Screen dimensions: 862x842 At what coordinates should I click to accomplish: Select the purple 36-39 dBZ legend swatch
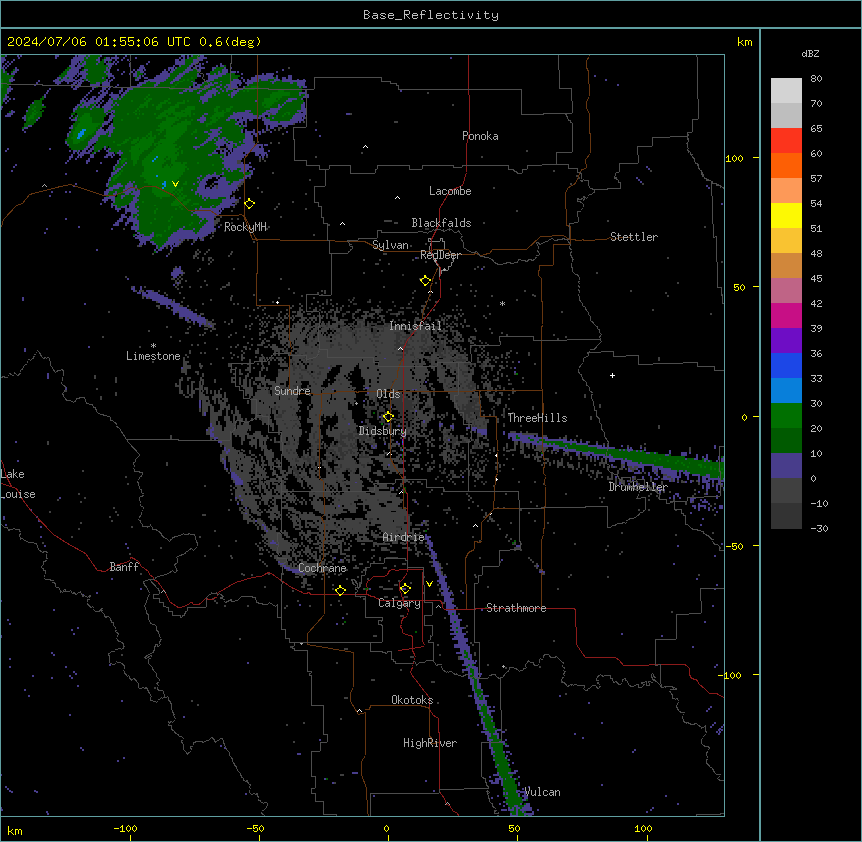[786, 341]
